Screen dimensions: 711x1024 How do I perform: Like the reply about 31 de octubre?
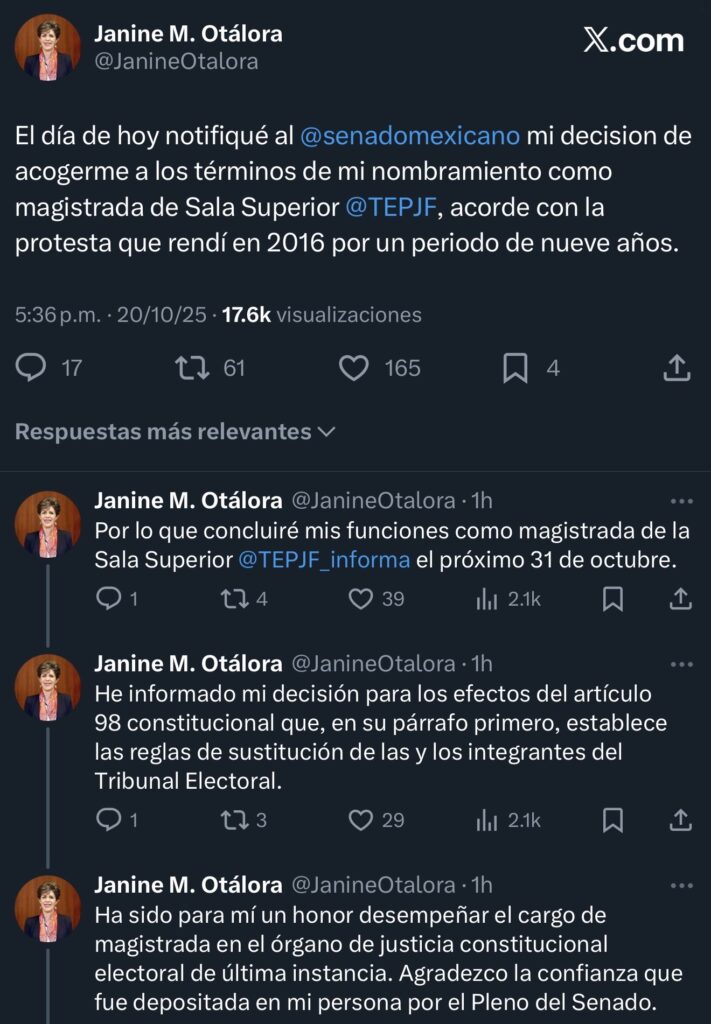(360, 599)
